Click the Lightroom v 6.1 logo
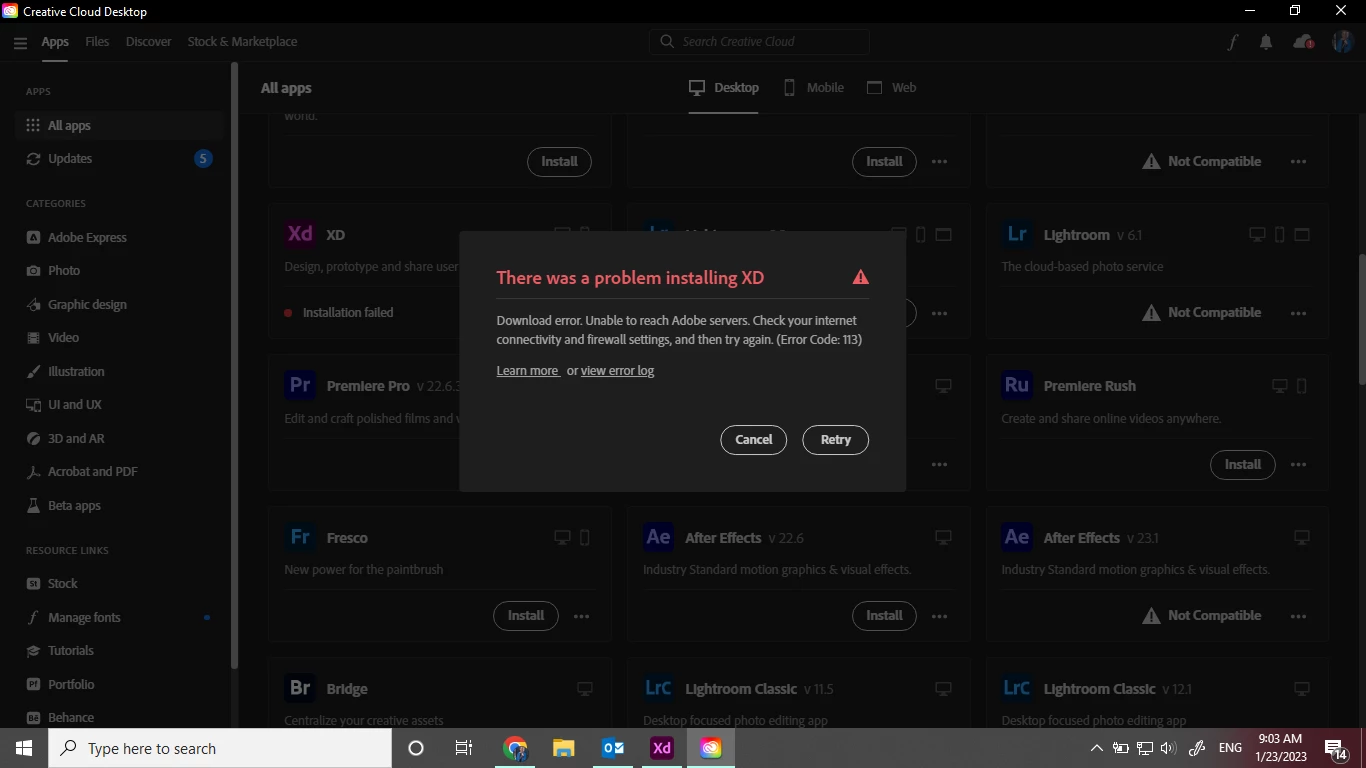Viewport: 1366px width, 768px height. pos(1017,234)
